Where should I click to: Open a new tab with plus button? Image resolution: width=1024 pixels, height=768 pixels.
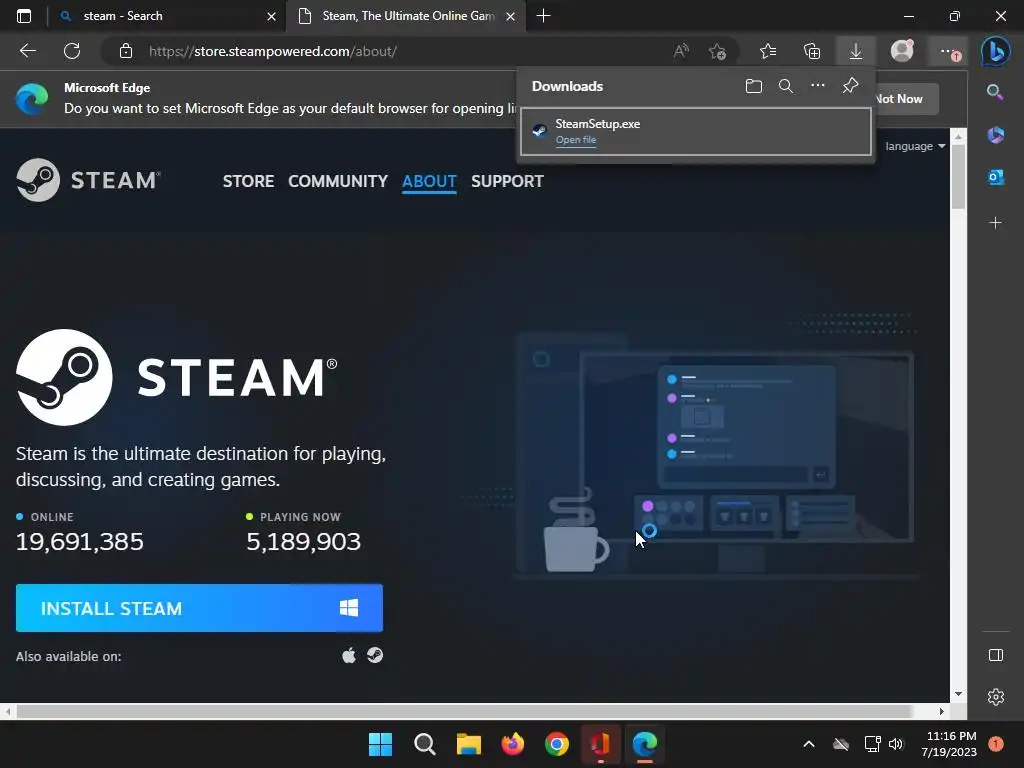[543, 16]
